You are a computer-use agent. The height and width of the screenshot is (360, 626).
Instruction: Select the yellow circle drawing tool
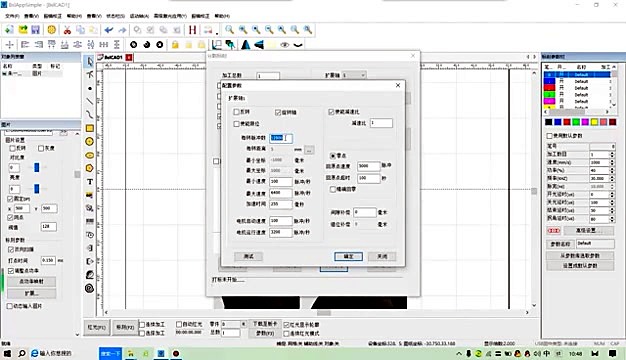(x=90, y=141)
